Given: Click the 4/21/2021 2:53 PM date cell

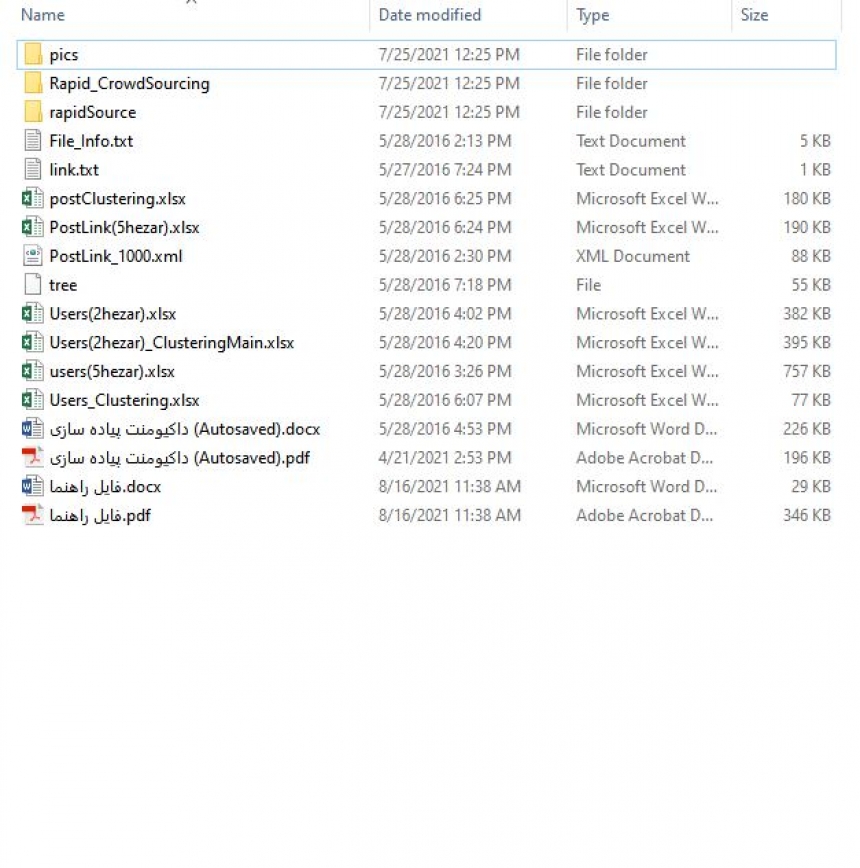Looking at the screenshot, I should 445,458.
